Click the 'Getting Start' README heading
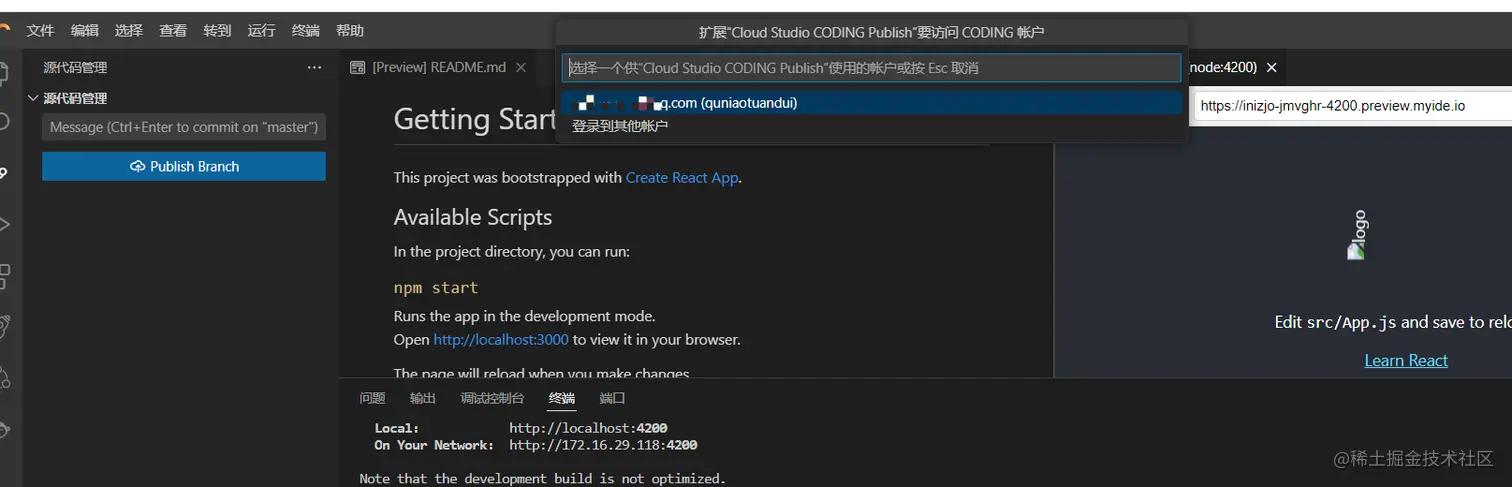This screenshot has width=1512, height=487. pyautogui.click(x=475, y=120)
